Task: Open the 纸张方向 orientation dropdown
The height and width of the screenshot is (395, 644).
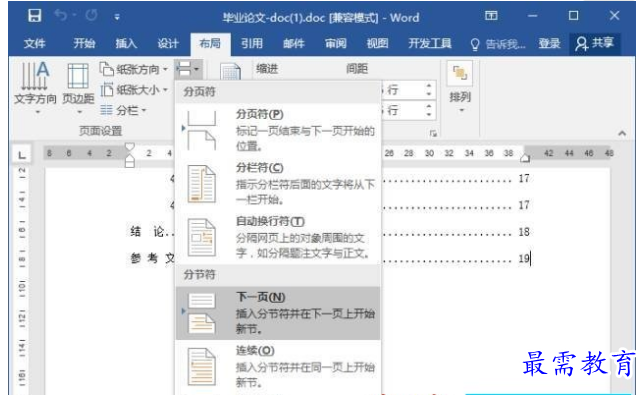Action: pos(134,69)
